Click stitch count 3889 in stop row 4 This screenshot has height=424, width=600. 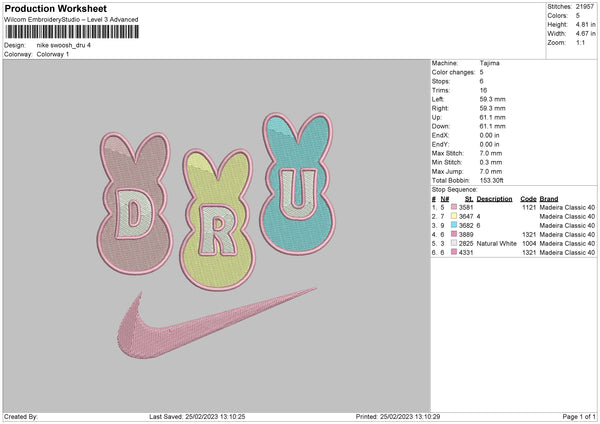coord(466,235)
